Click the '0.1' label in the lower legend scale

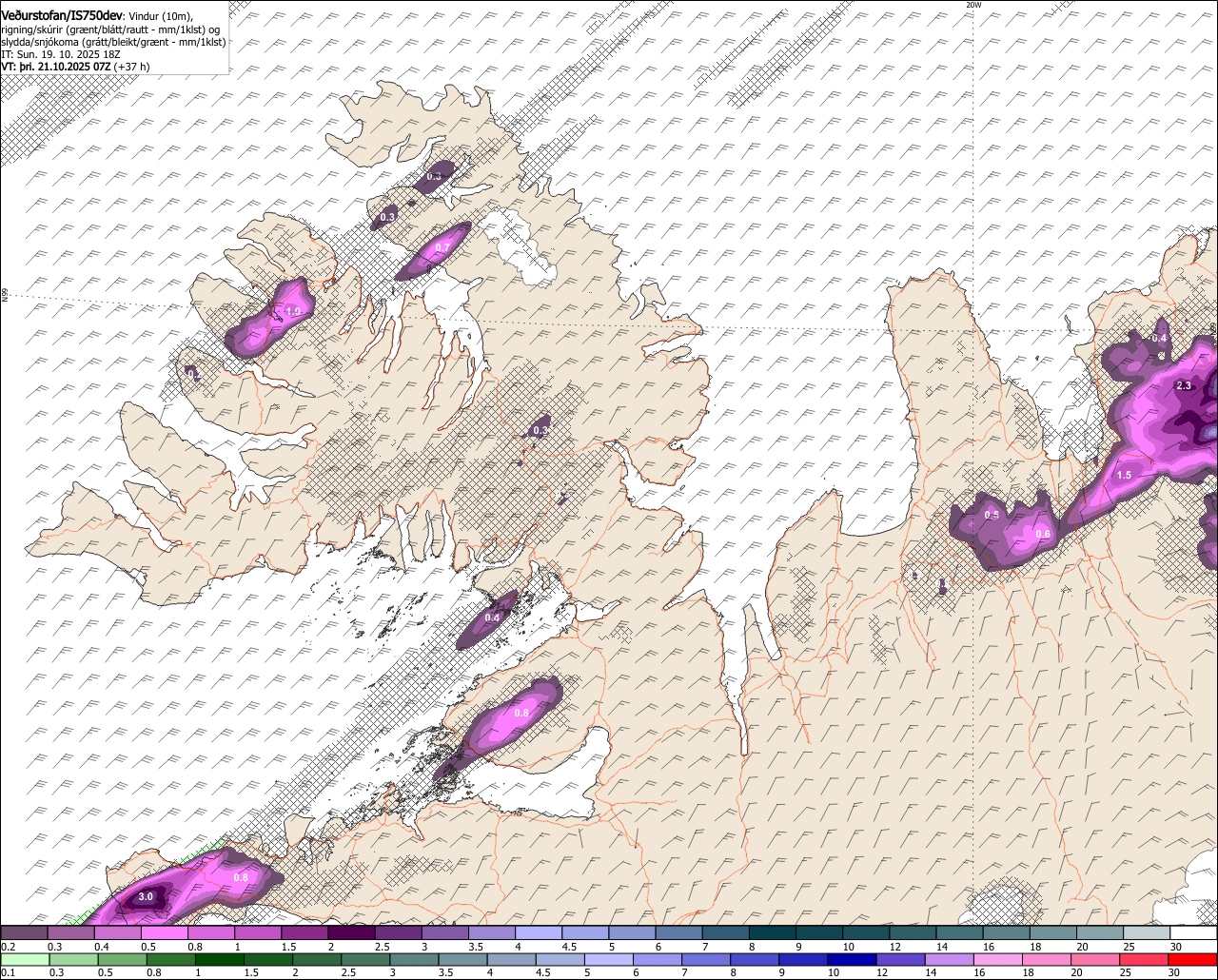pos(9,973)
